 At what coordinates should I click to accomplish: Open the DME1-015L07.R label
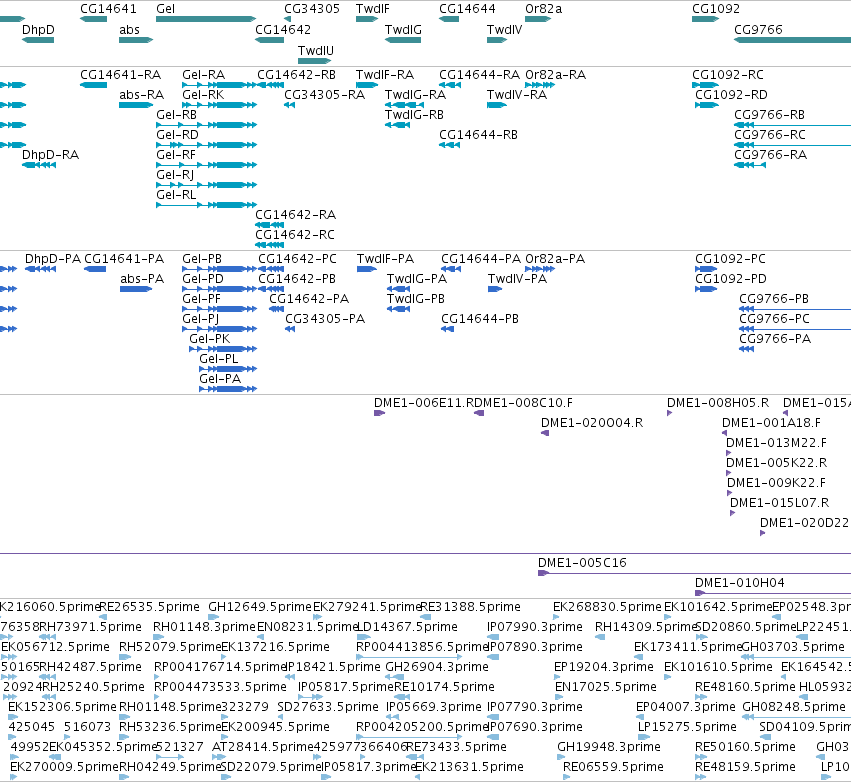779,503
